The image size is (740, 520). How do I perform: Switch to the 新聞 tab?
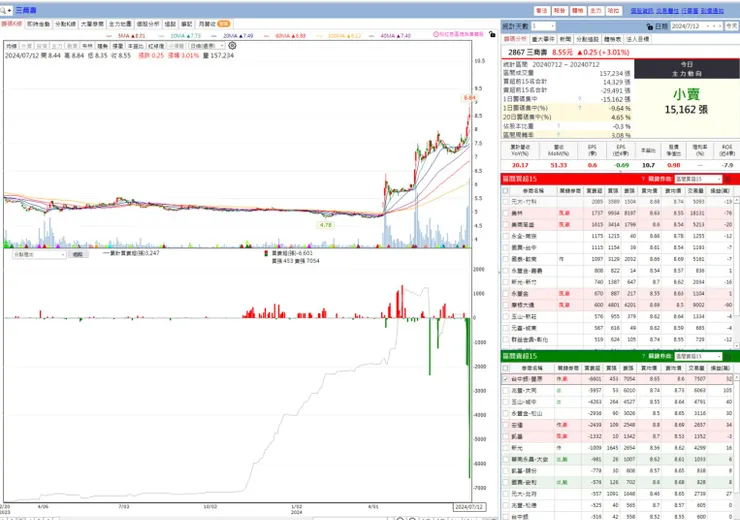[x=565, y=39]
